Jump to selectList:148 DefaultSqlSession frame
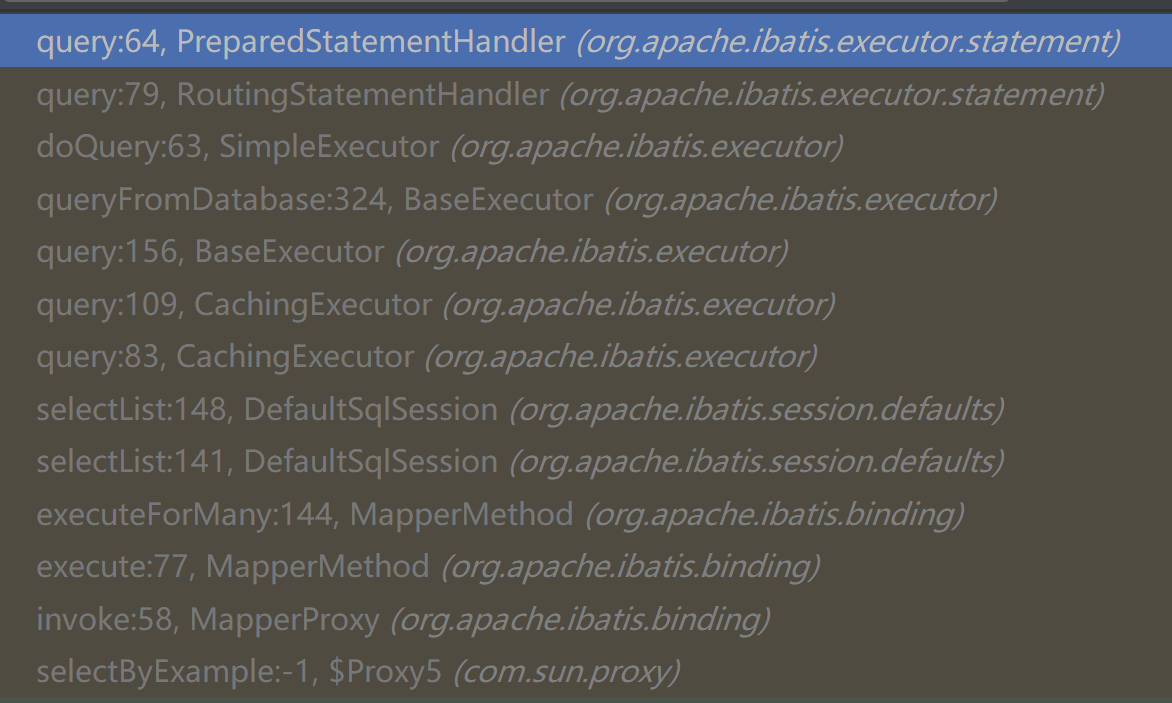1172x703 pixels. click(x=266, y=409)
